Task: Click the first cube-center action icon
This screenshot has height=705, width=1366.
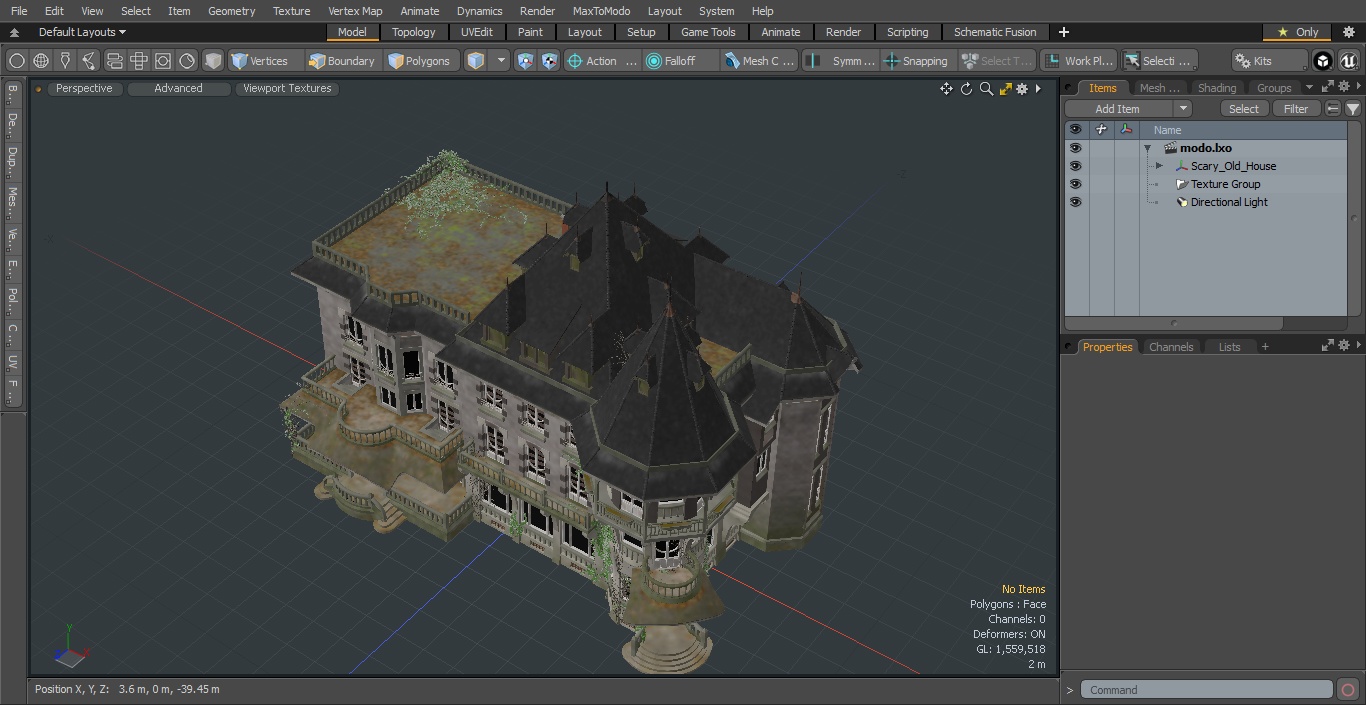Action: point(525,61)
